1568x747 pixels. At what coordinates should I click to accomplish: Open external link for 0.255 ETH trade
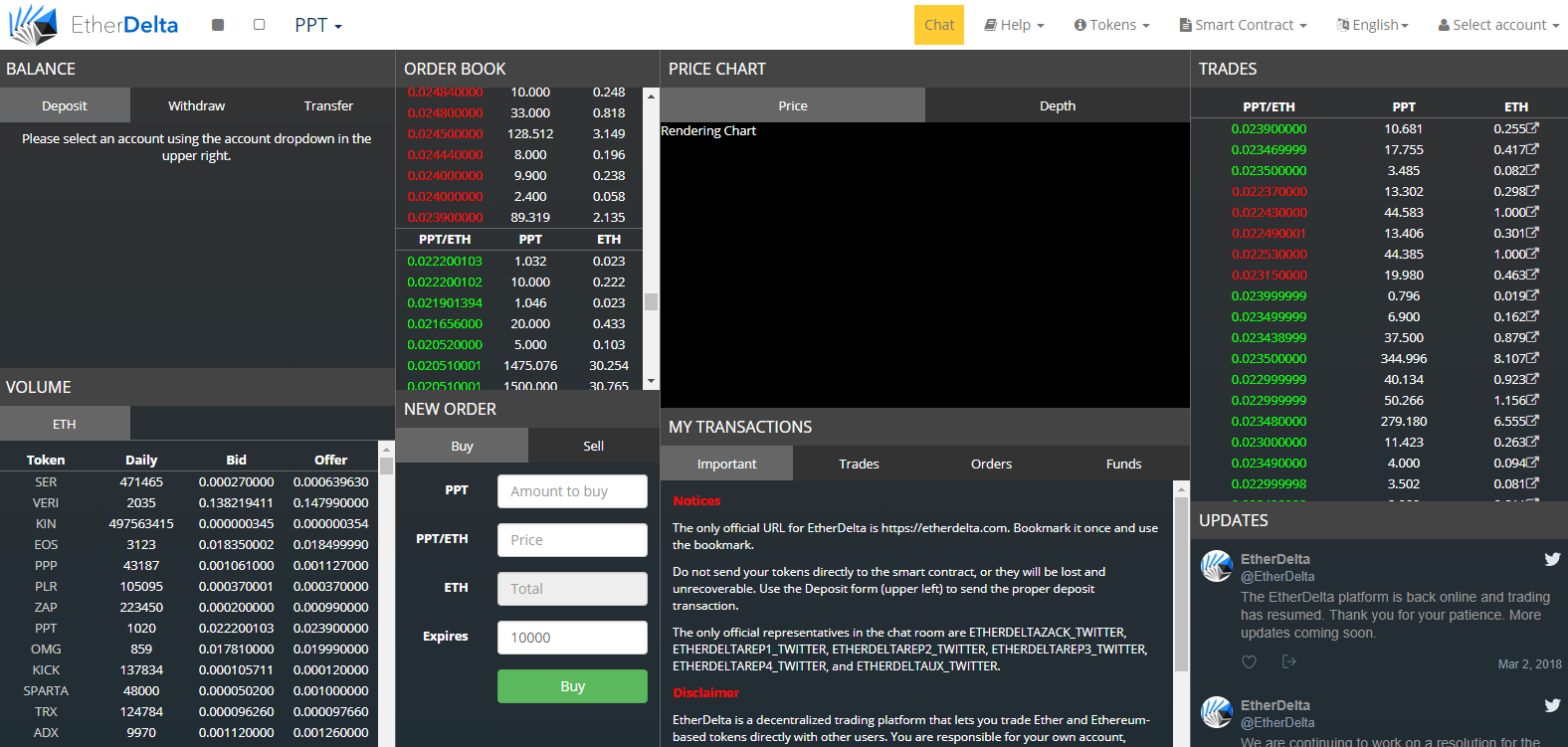(x=1533, y=128)
